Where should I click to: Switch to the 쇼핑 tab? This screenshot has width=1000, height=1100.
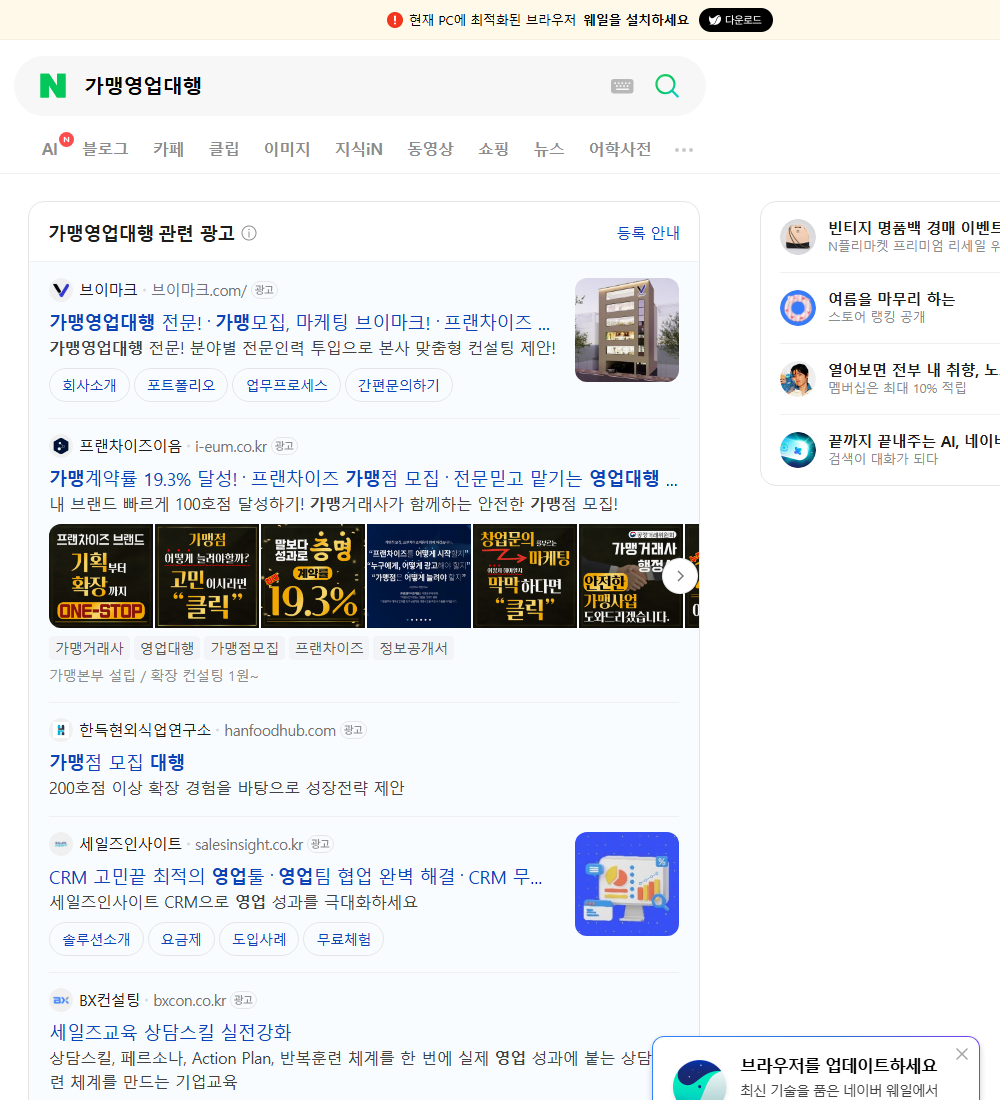pos(493,149)
